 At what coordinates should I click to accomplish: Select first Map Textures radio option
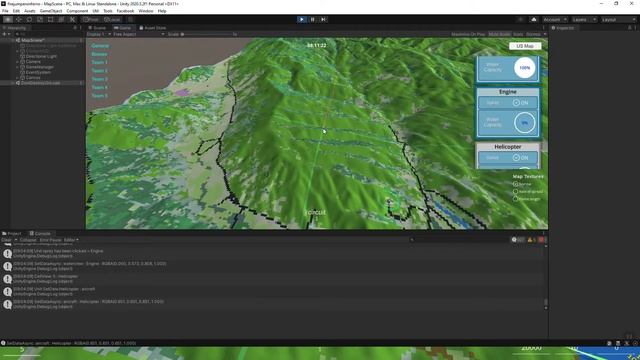click(x=516, y=184)
